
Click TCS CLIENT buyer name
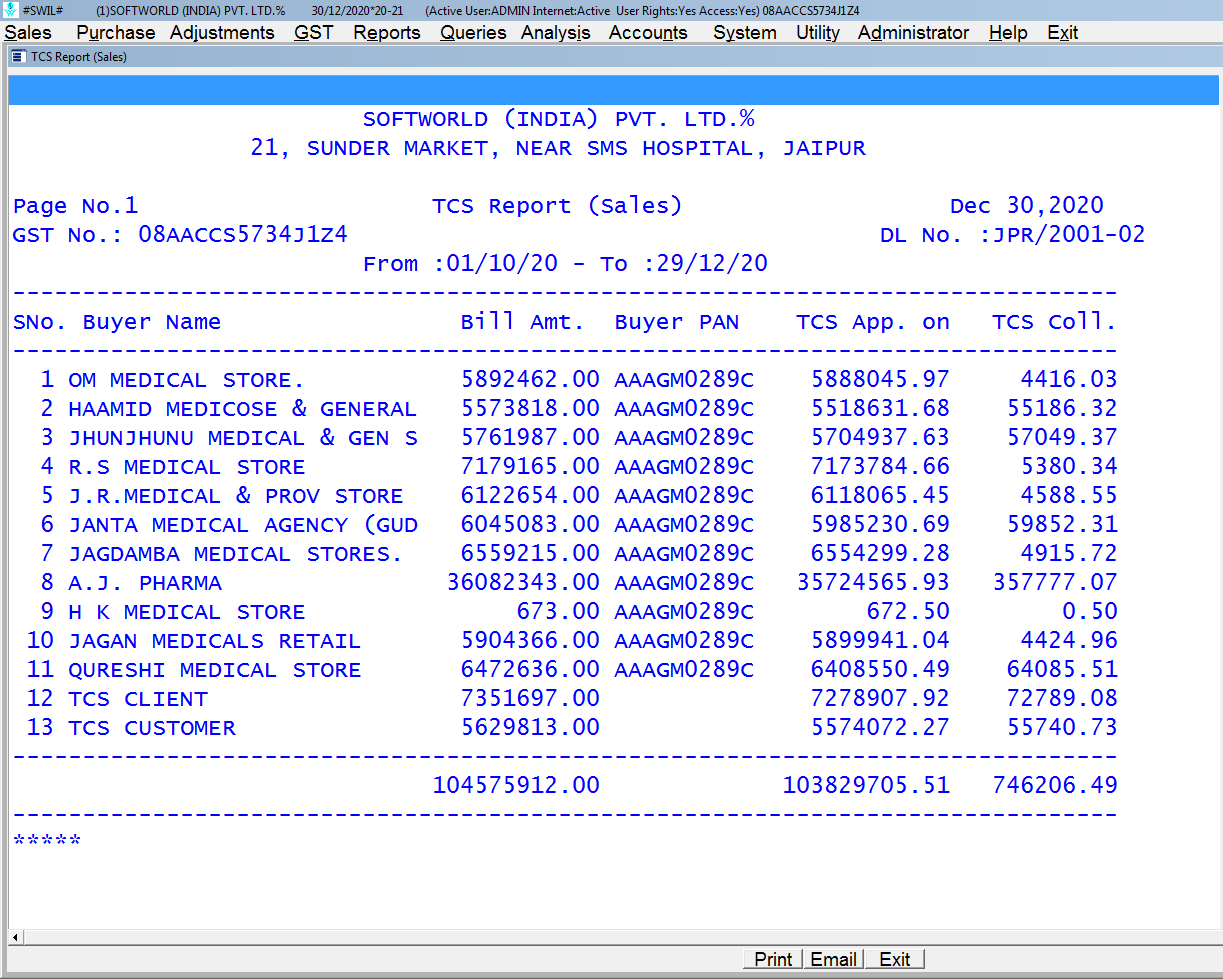click(x=138, y=699)
